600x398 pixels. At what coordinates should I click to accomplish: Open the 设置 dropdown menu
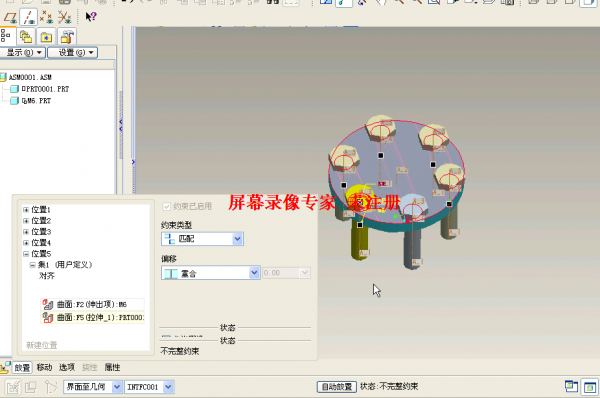pos(72,52)
